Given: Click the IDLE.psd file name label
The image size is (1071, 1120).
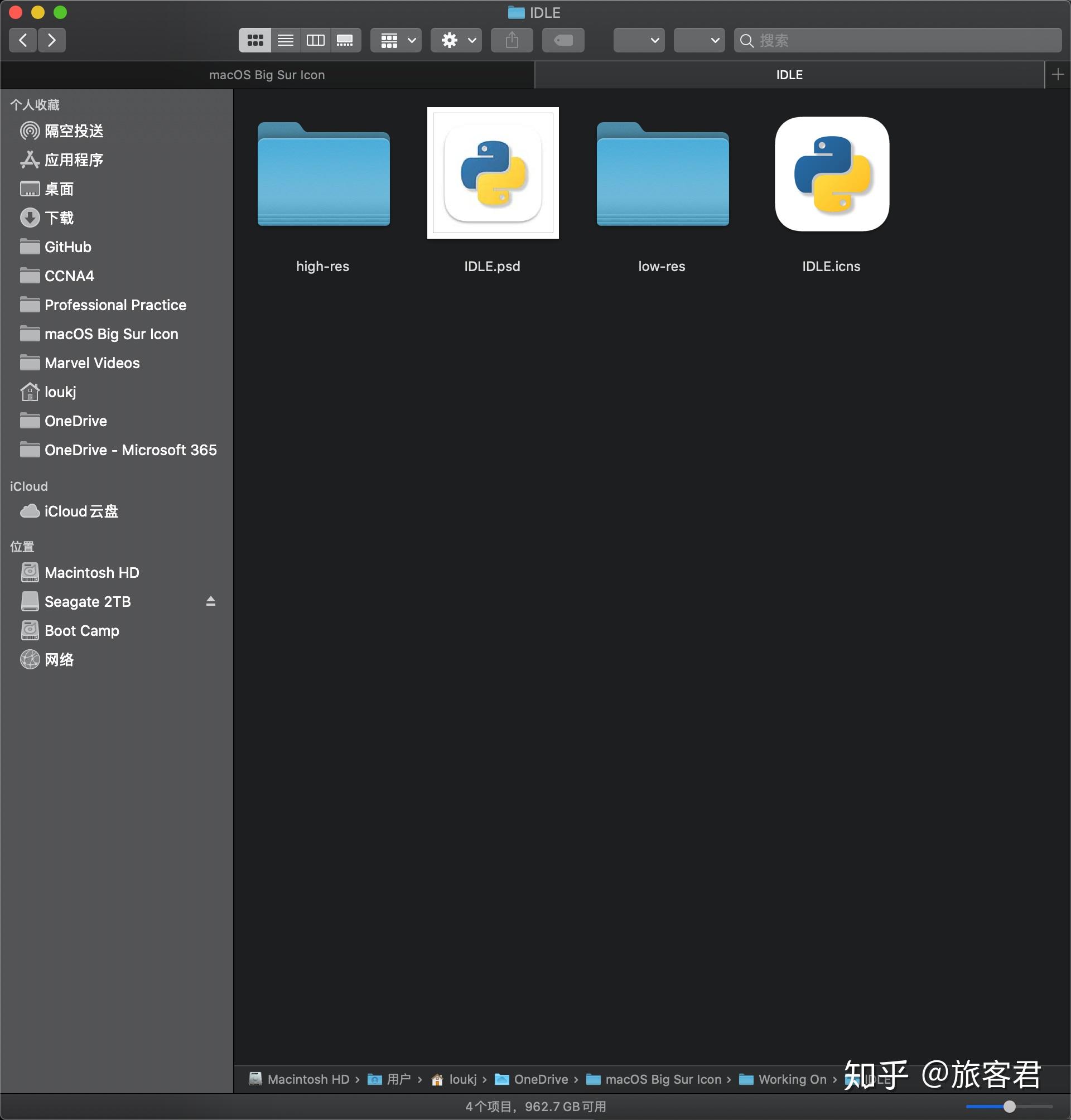Looking at the screenshot, I should click(492, 267).
